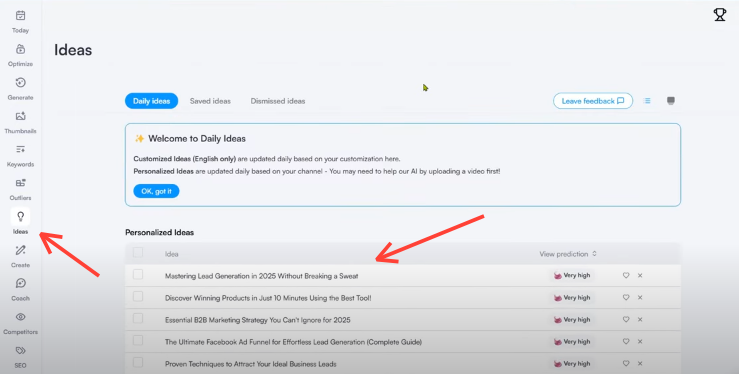The width and height of the screenshot is (739, 374).
Task: Click the Welcome to Daily Ideas heading
Action: click(197, 138)
